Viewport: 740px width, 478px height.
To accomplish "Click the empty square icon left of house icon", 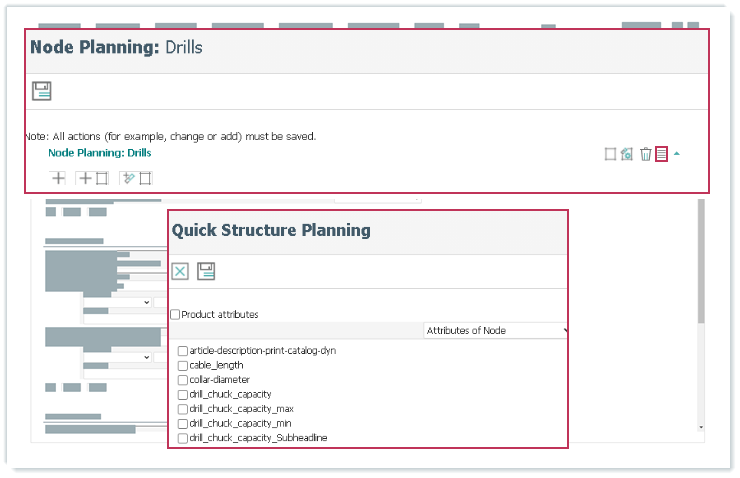I will pos(610,154).
